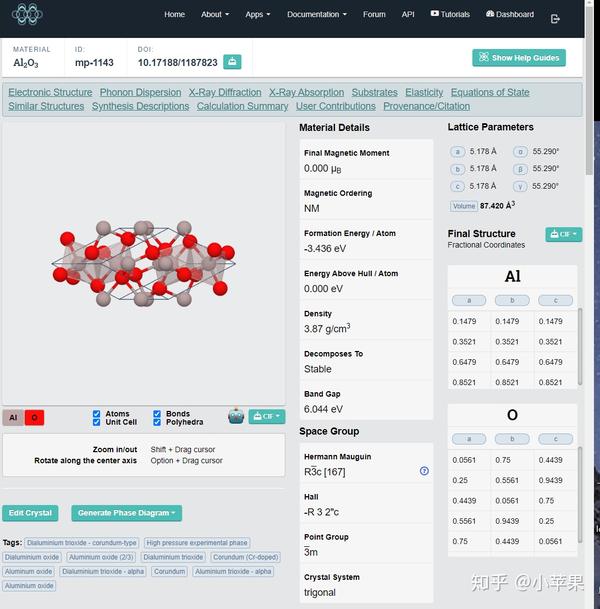Click the Al coordinates table scrollbar
600x609 pixels.
(x=580, y=346)
